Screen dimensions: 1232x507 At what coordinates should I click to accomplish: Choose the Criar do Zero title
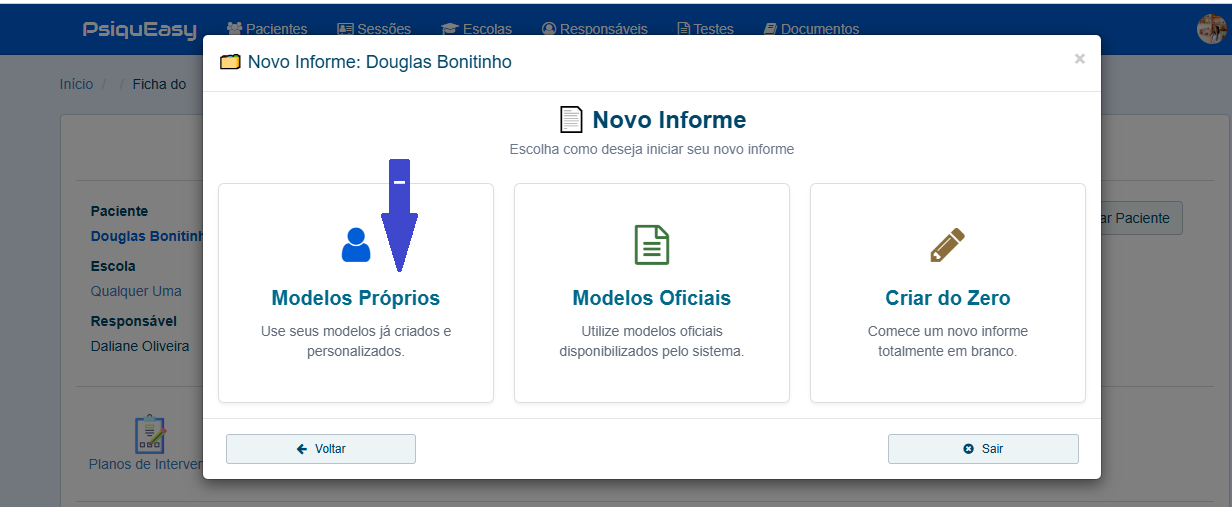pos(947,298)
